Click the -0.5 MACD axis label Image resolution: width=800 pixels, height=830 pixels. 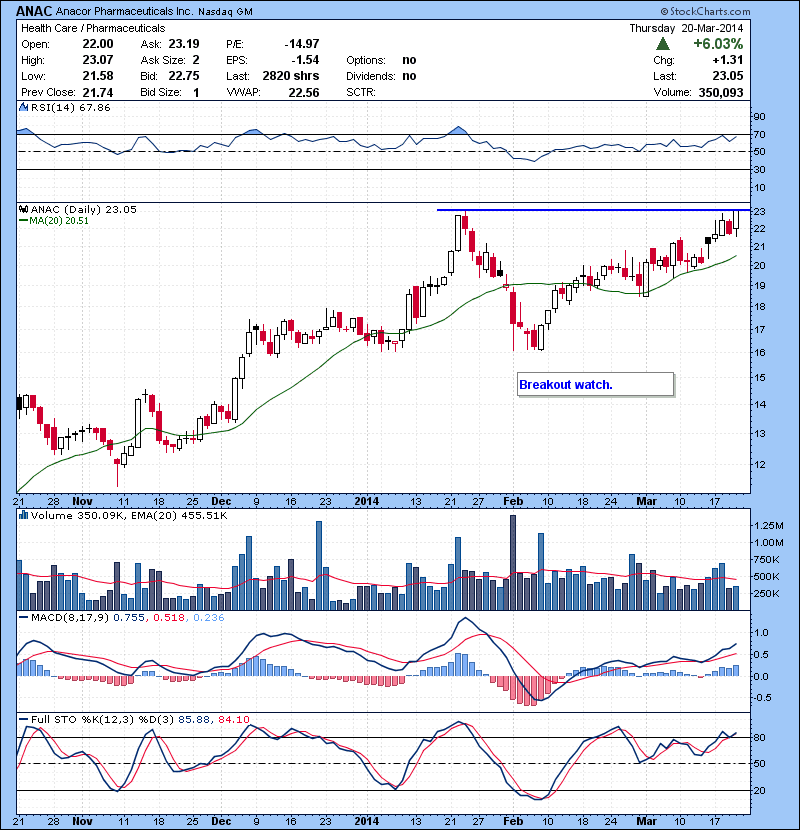(x=761, y=698)
